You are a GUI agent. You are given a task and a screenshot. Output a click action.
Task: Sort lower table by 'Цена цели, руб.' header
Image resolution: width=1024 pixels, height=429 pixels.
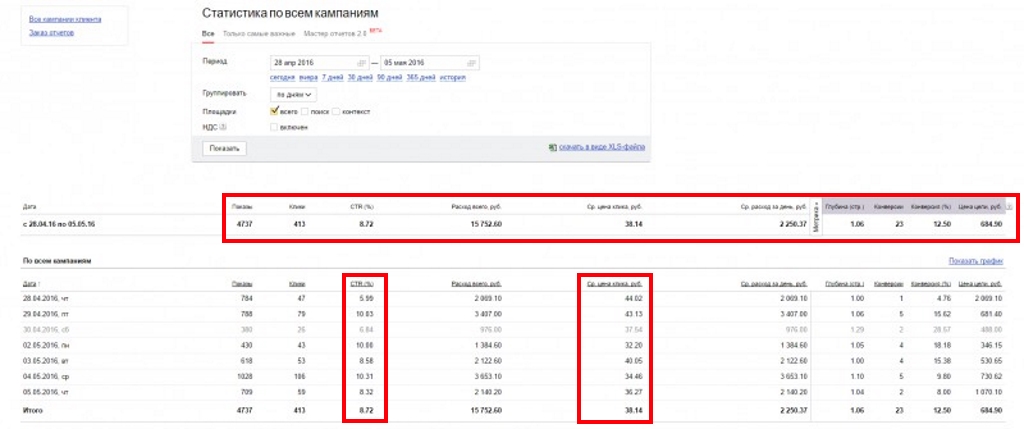tap(980, 284)
